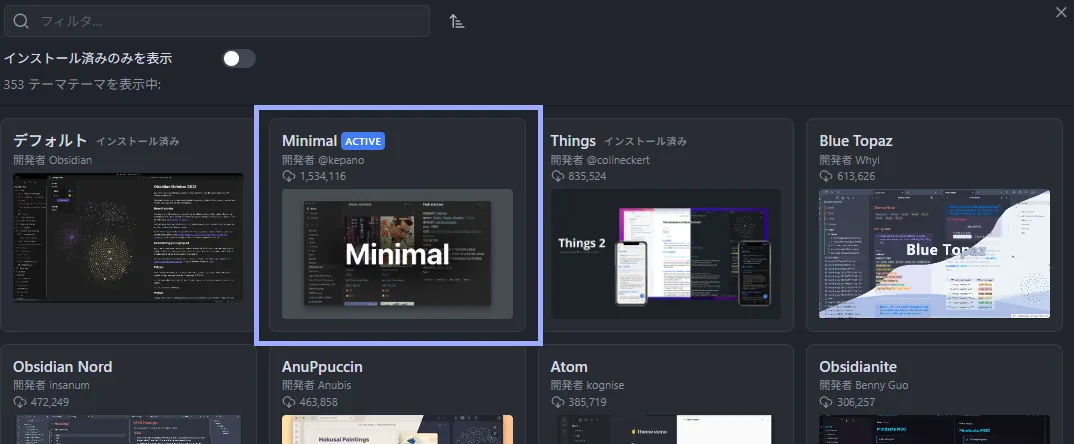Viewport: 1074px width, 444px height.
Task: Open the Things 2 theme preview image
Action: pos(666,254)
